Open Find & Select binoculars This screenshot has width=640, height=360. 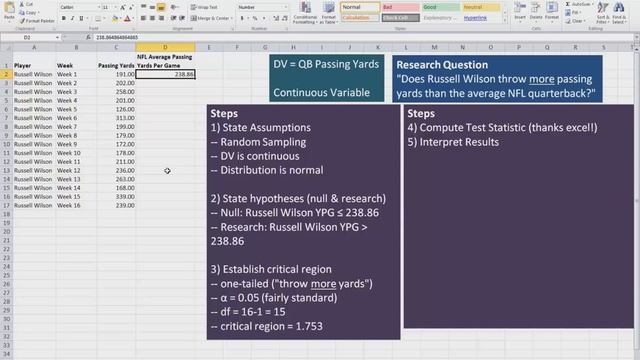pyautogui.click(x=619, y=12)
